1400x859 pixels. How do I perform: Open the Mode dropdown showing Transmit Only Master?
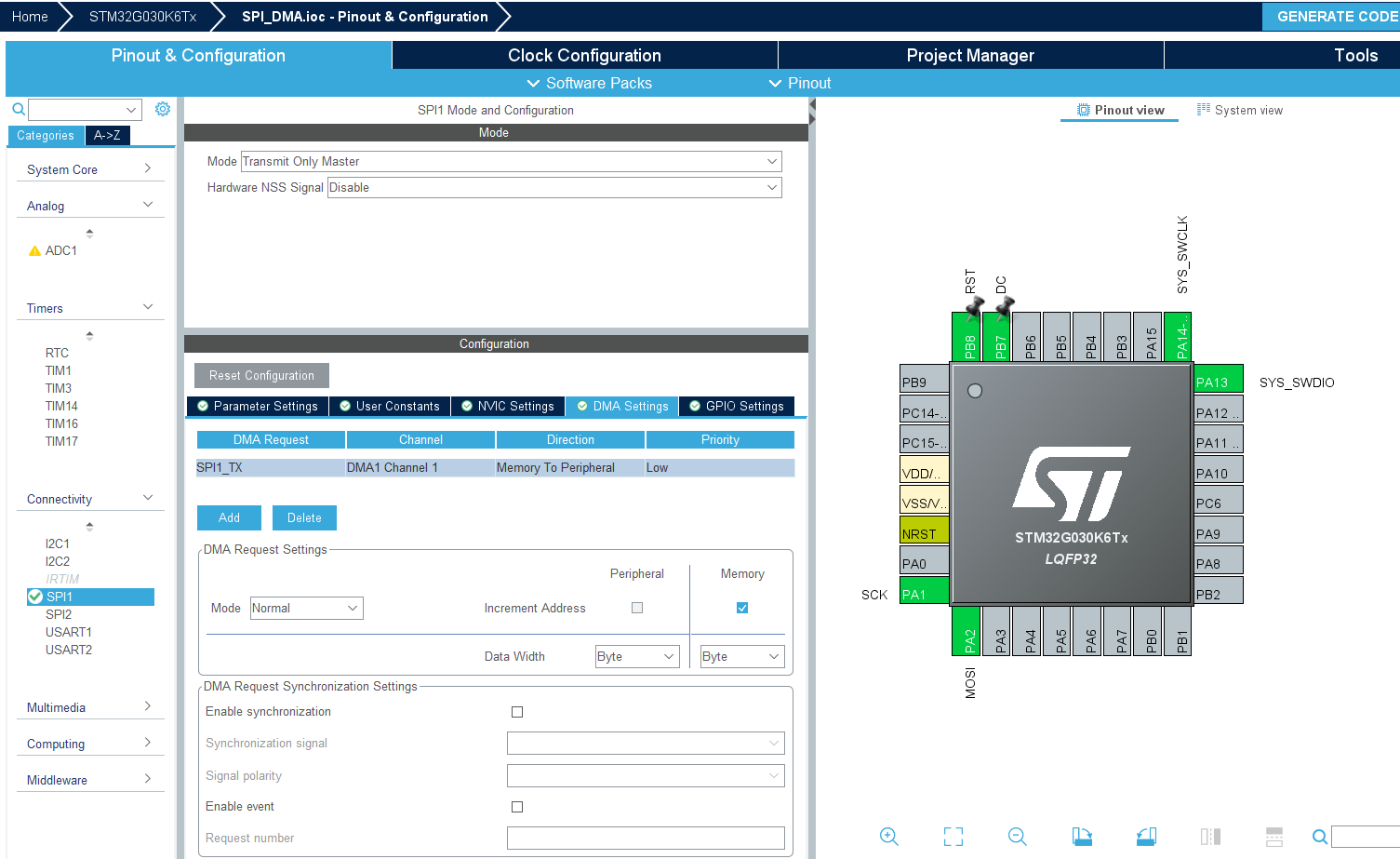[x=510, y=161]
